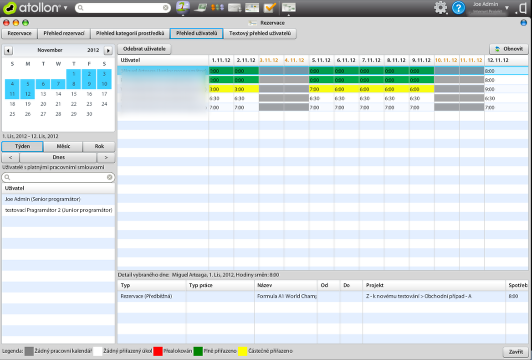The width and height of the screenshot is (532, 360).
Task: Click the Typ práce column header
Action: (220, 285)
